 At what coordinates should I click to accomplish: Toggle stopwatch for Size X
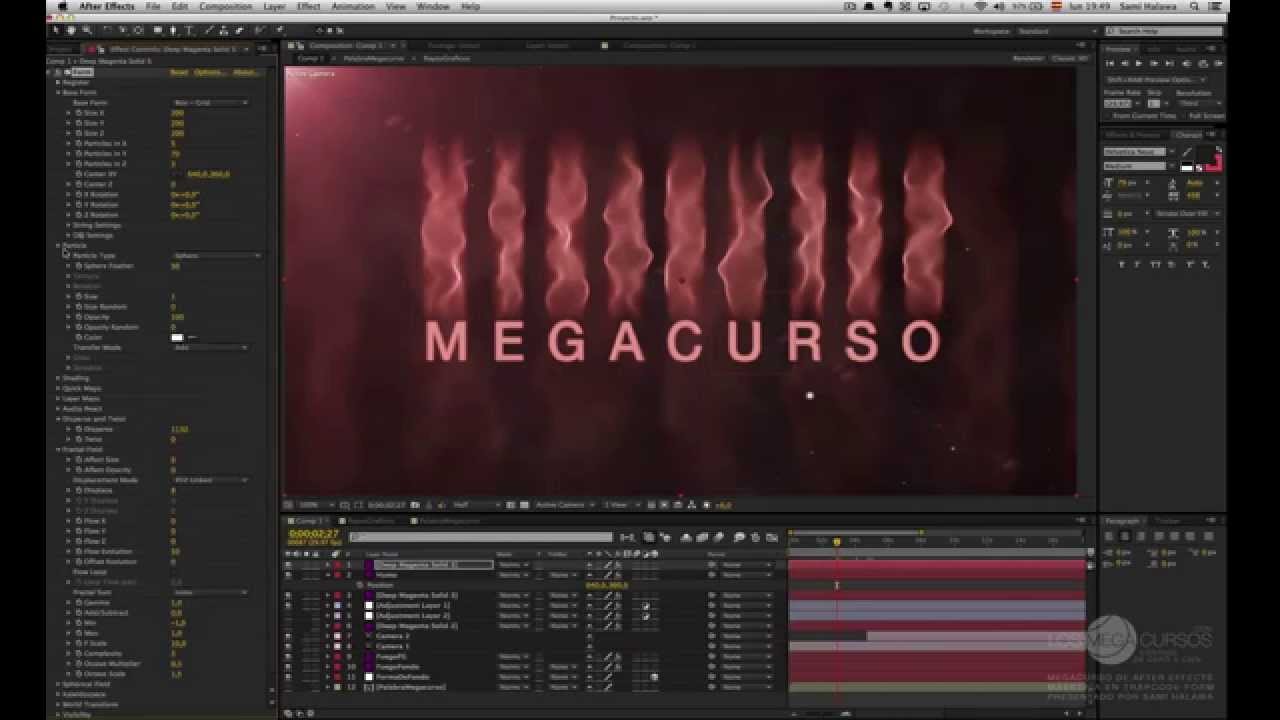(x=78, y=113)
